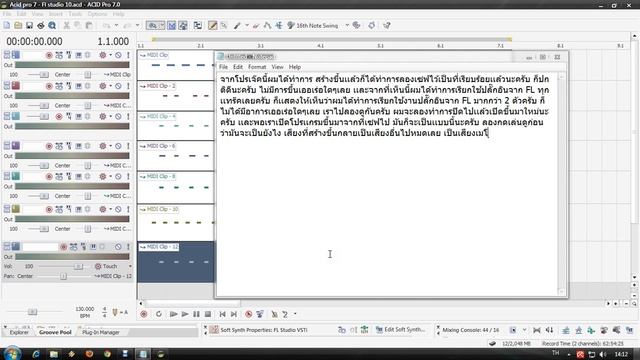Click MIDI Clip - 12 track's Pan slider

(x=63, y=276)
